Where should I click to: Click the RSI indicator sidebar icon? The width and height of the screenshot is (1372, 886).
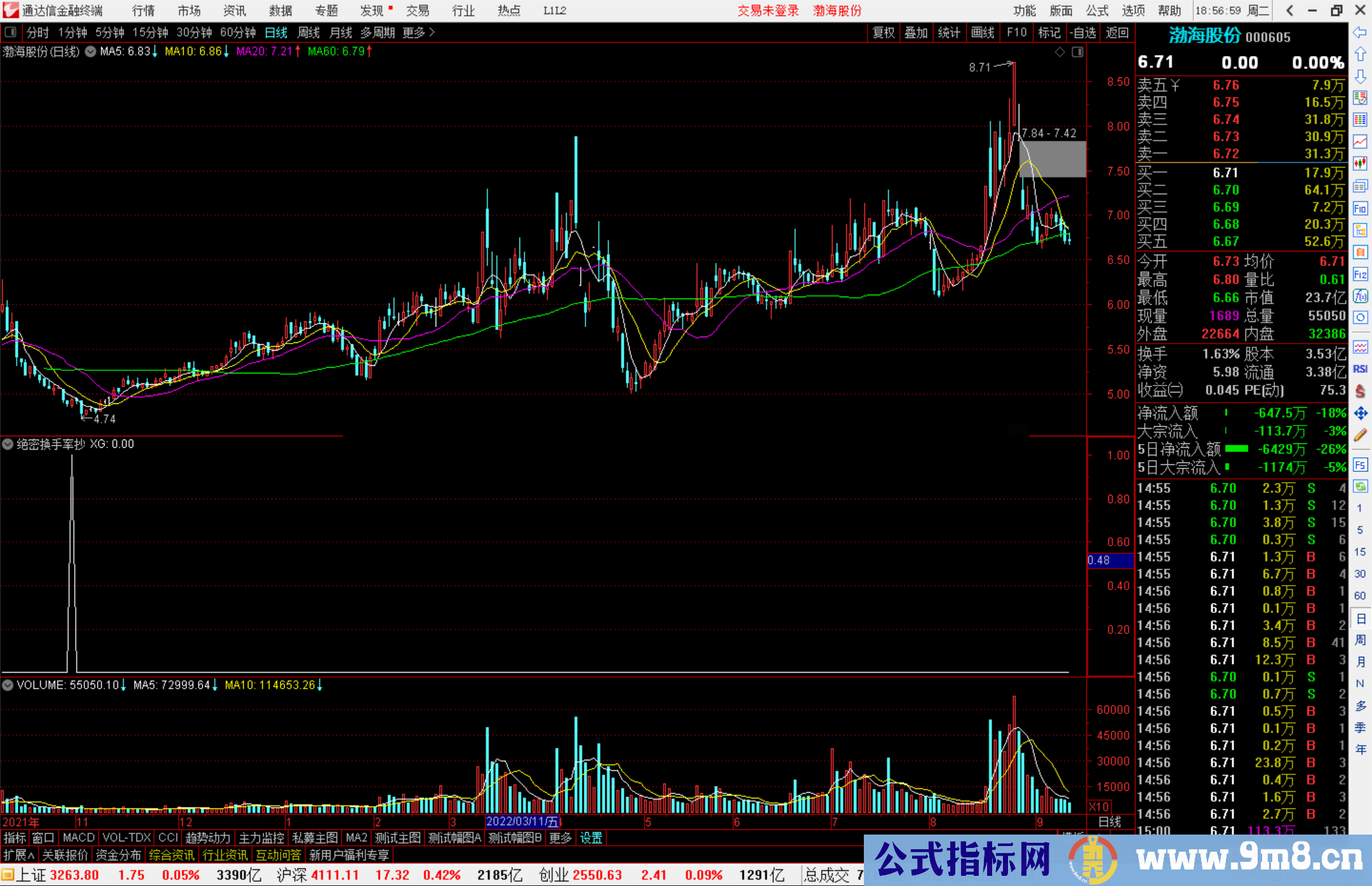1360,369
